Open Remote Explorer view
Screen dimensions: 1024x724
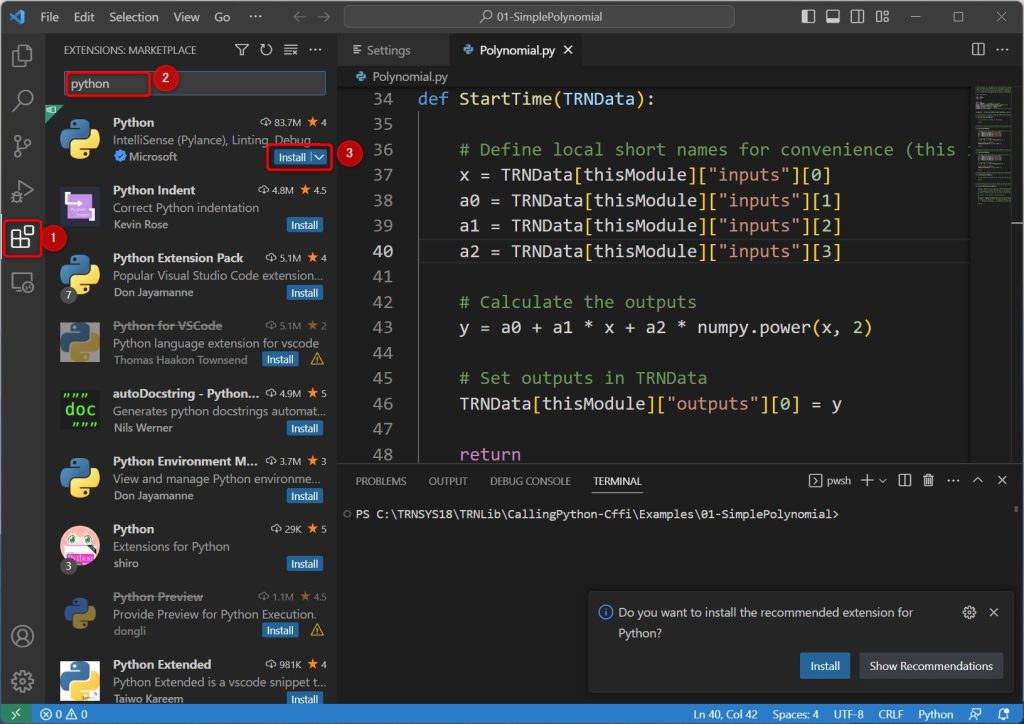point(22,283)
